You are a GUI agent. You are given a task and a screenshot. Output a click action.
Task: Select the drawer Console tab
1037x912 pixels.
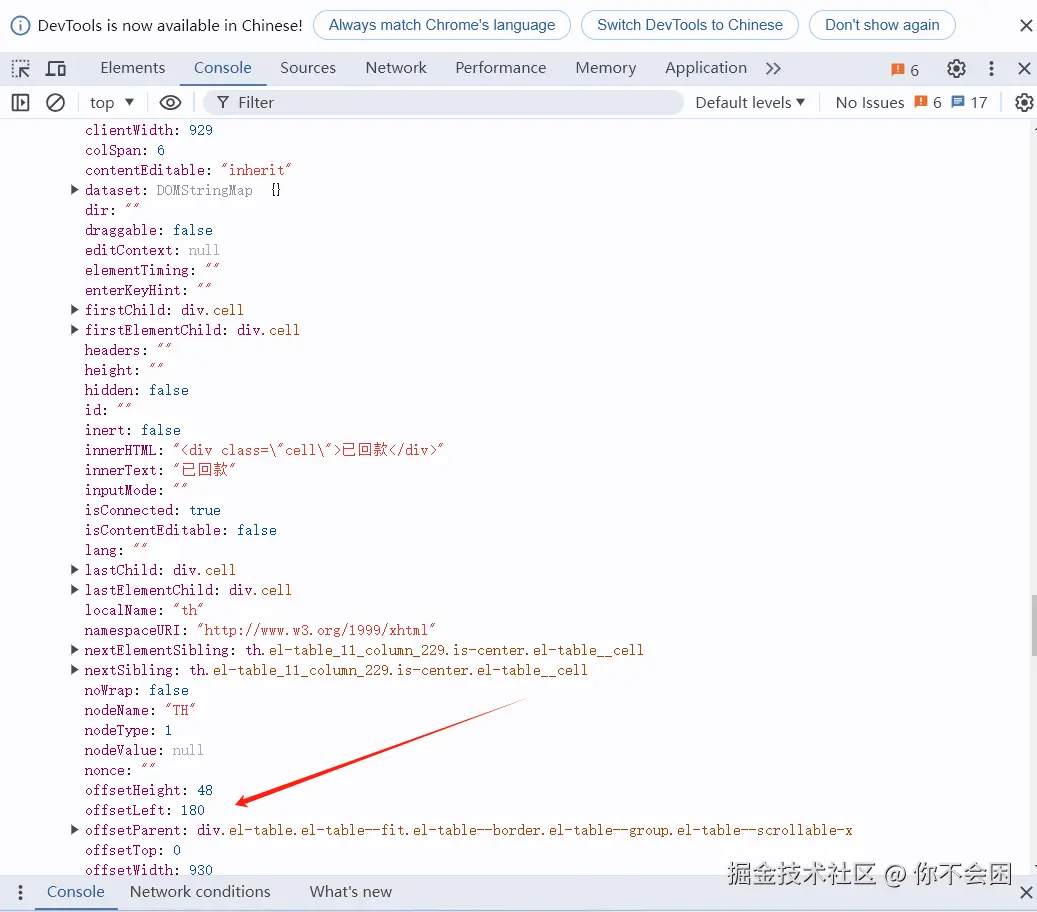[75, 891]
